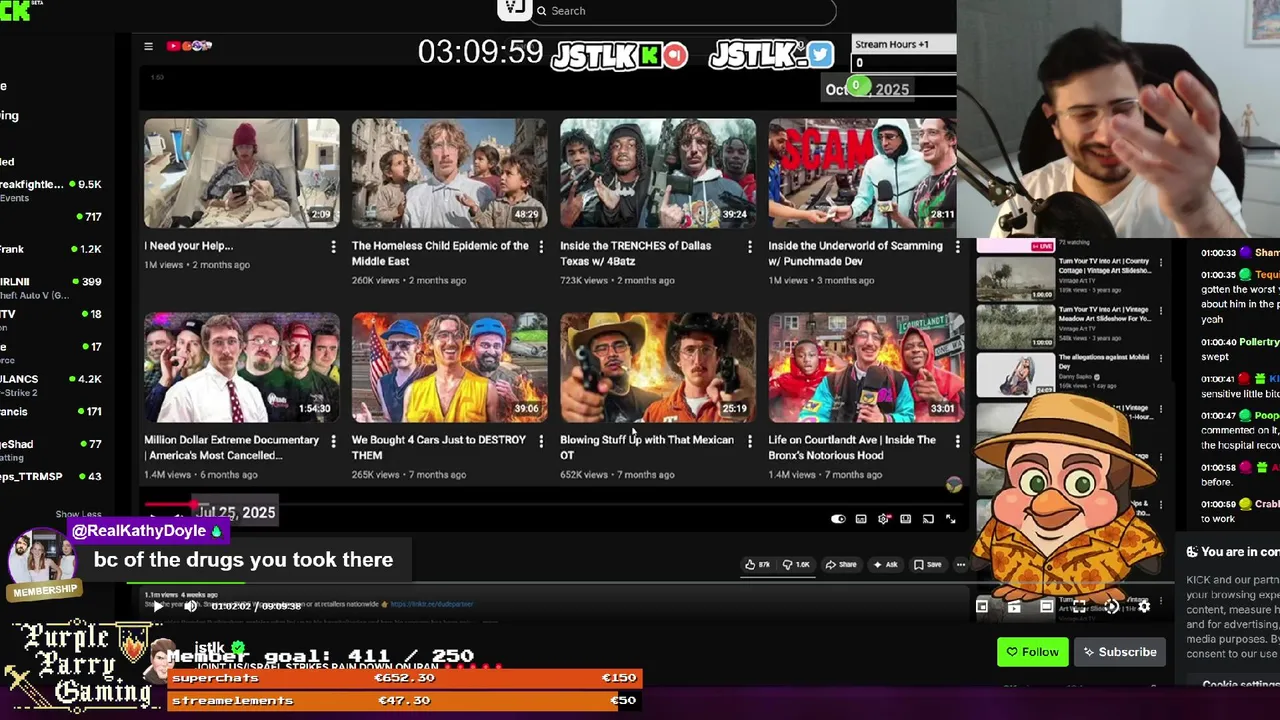Open the YouTube player settings gear

point(883,519)
